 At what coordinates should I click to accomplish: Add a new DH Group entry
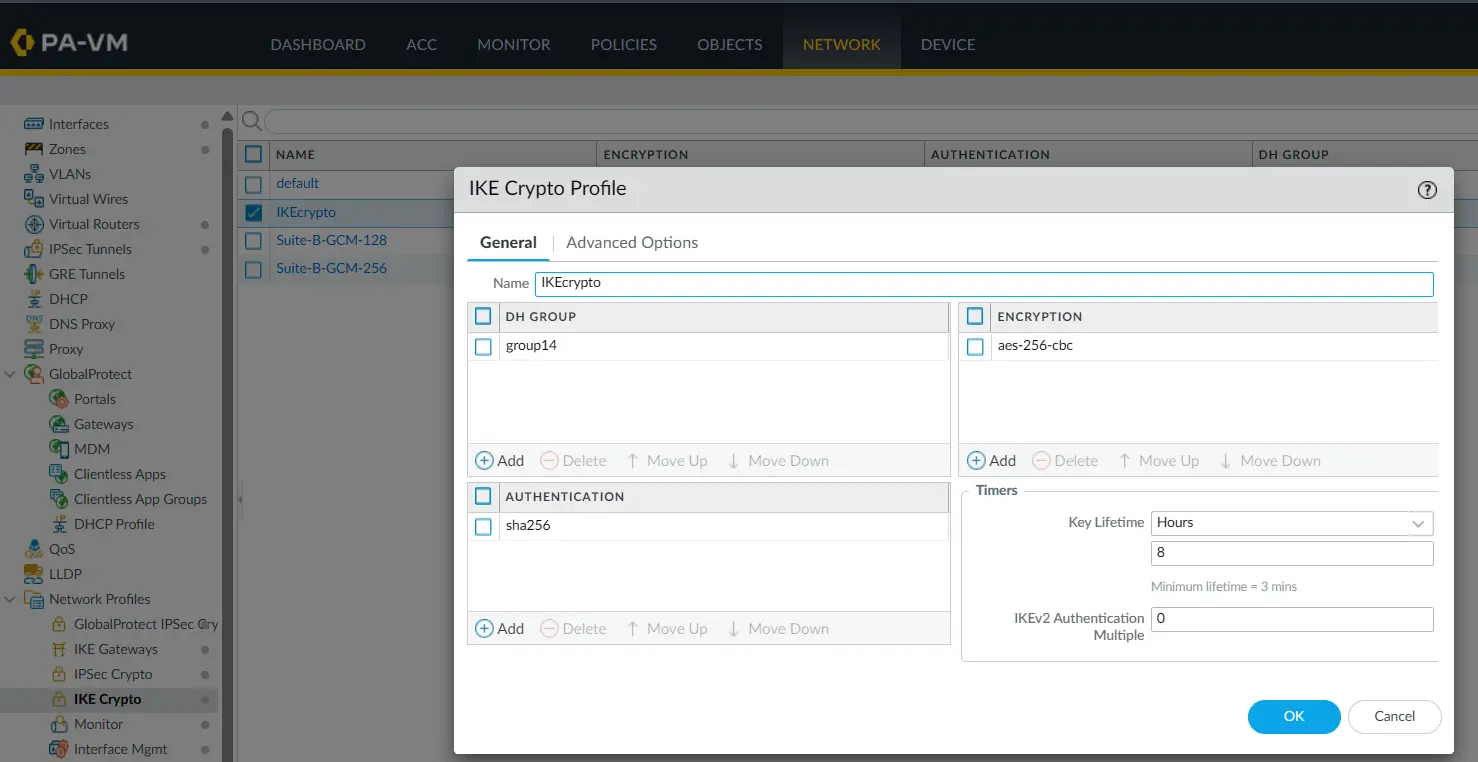499,461
